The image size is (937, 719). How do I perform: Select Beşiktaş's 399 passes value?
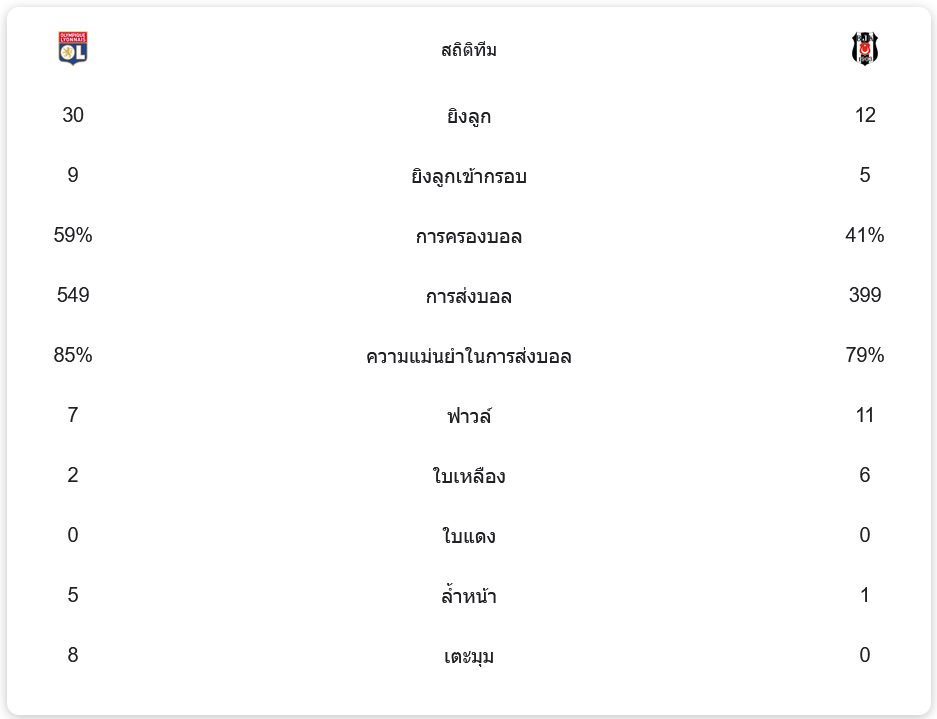point(864,295)
